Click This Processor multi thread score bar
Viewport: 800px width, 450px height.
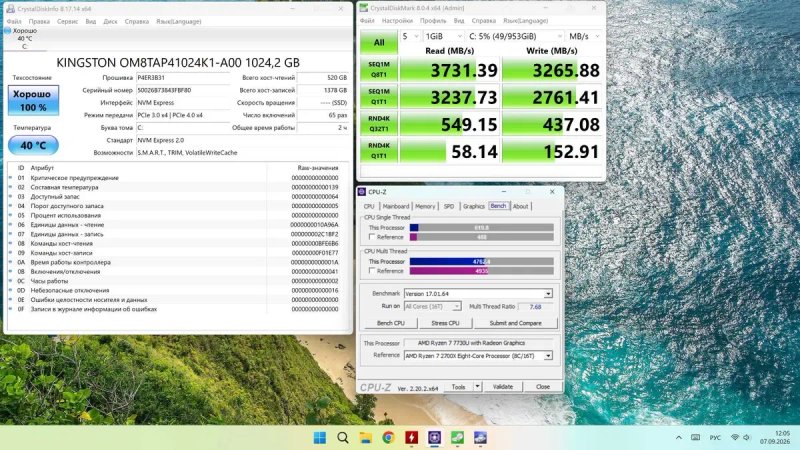tap(482, 261)
